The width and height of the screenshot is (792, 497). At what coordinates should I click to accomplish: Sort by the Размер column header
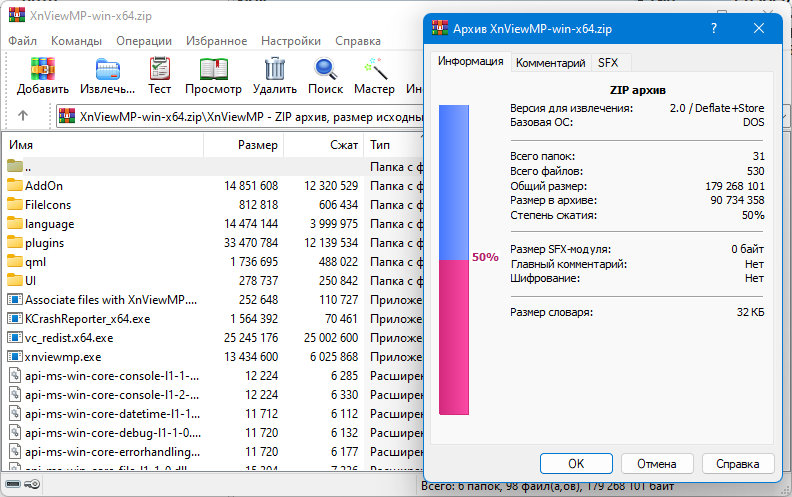point(244,145)
